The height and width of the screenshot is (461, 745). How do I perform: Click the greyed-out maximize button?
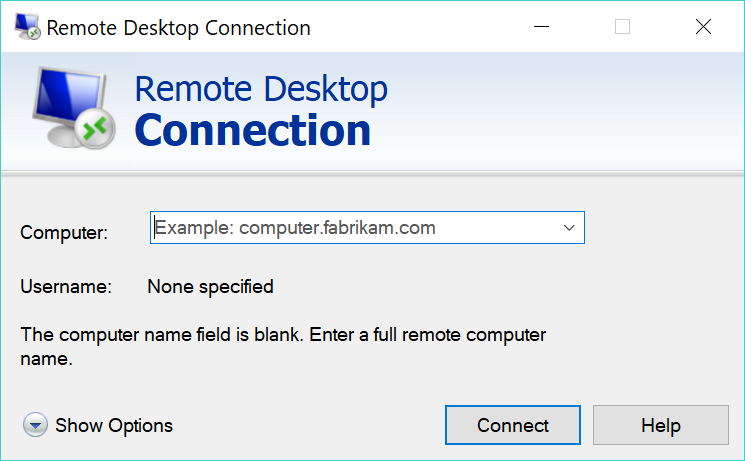[622, 28]
